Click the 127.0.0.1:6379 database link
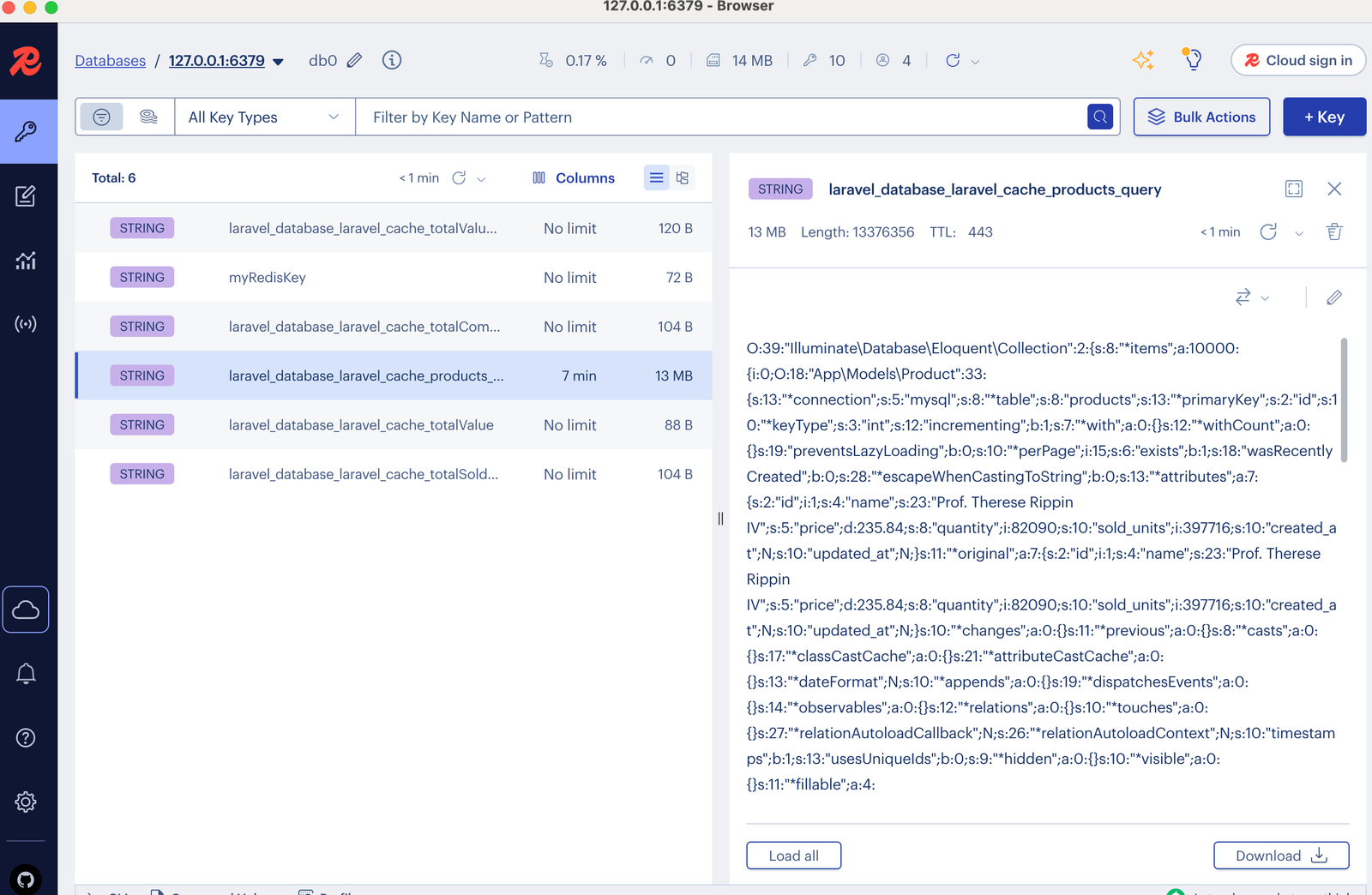Viewport: 1372px width, 895px height. click(217, 61)
